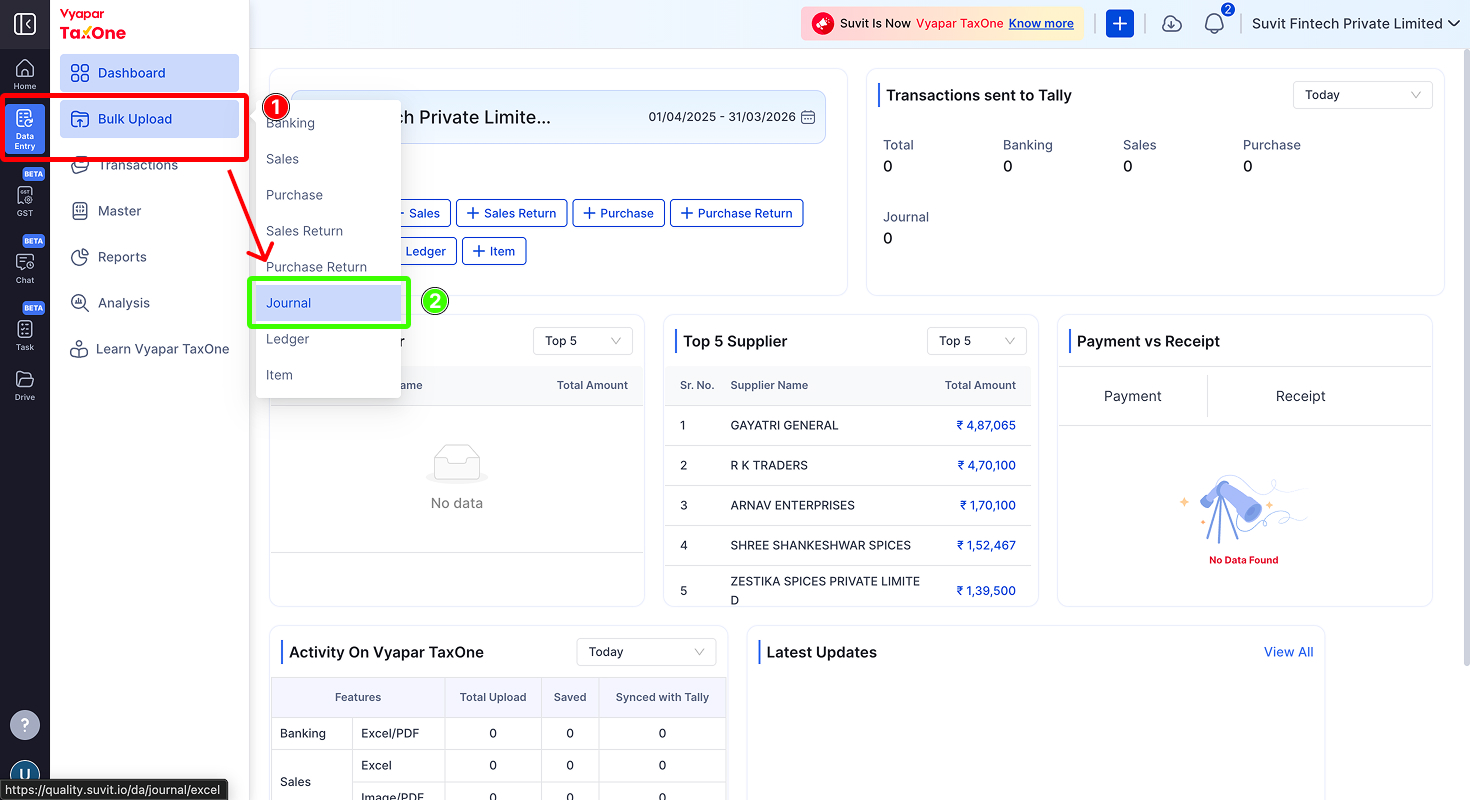Select Bulk Upload in the side menu
This screenshot has height=800, width=1470.
tap(149, 119)
